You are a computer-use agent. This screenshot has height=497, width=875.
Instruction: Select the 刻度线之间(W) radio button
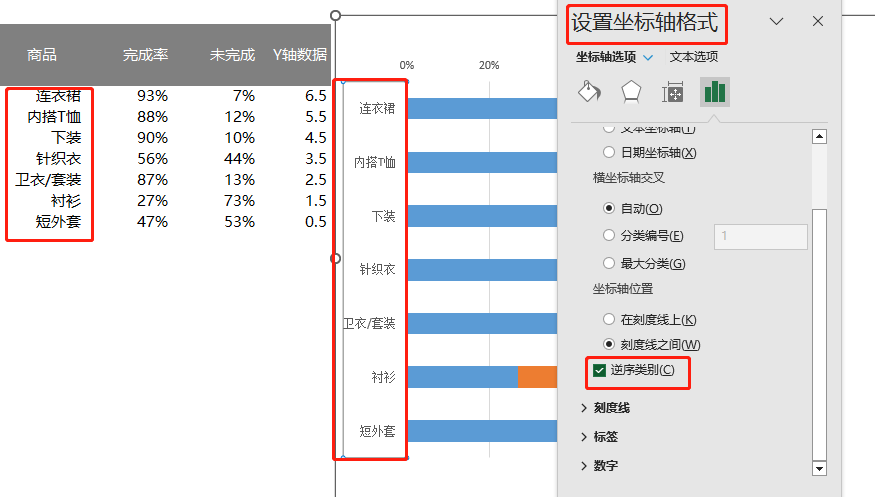pyautogui.click(x=609, y=344)
